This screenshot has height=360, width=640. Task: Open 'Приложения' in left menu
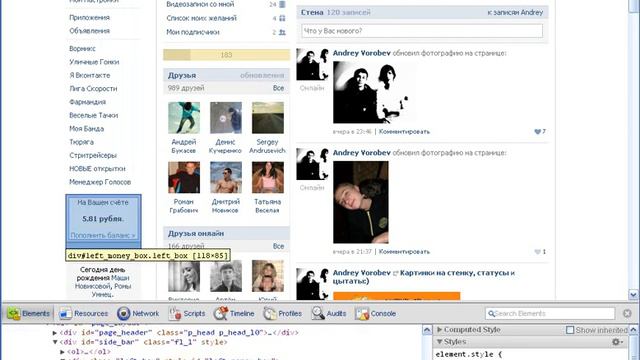point(89,18)
